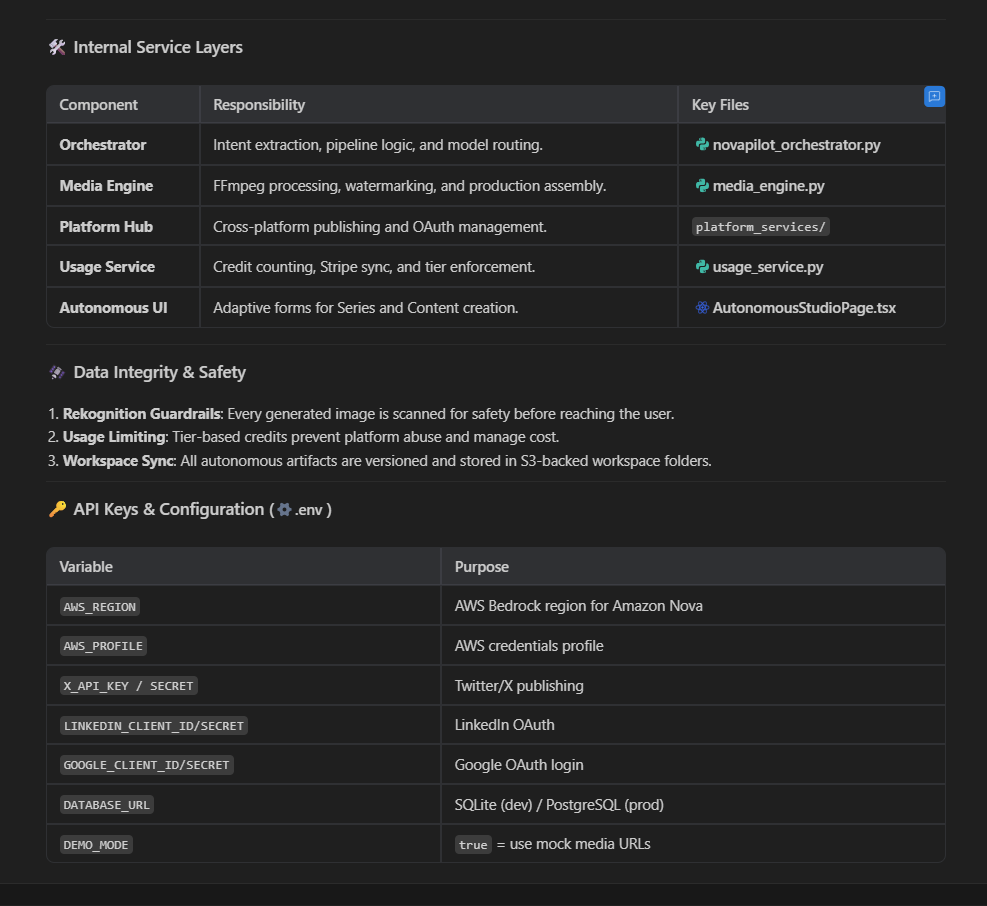Click the Python icon beside novapilot_orchestrator.py

click(702, 145)
